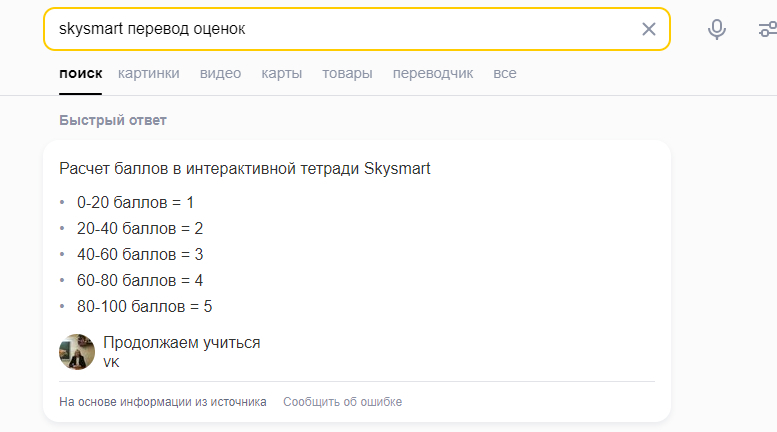The height and width of the screenshot is (432, 777).
Task: Open the переводчик tab
Action: coord(433,73)
